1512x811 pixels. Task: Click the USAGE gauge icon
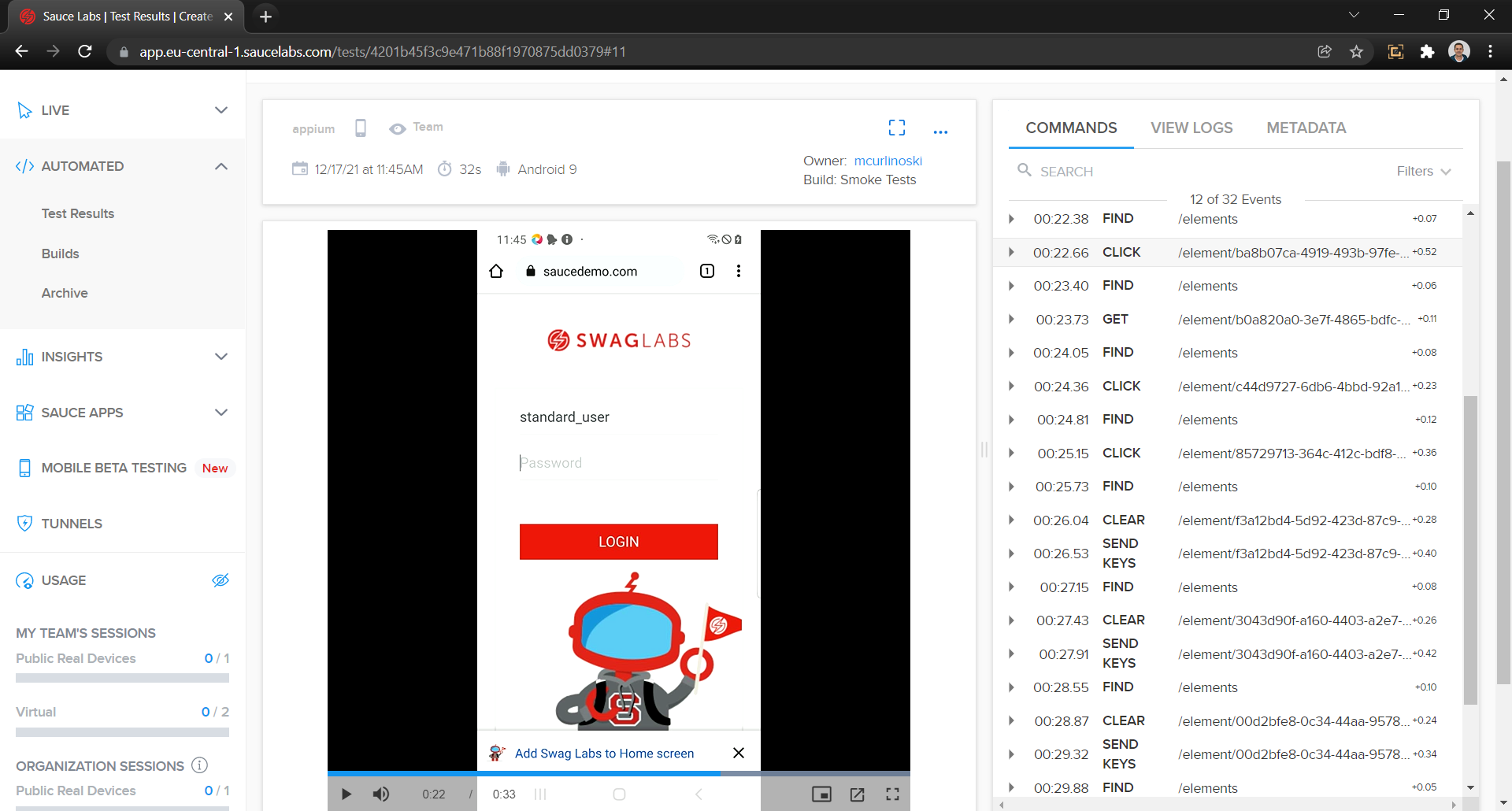(x=24, y=580)
